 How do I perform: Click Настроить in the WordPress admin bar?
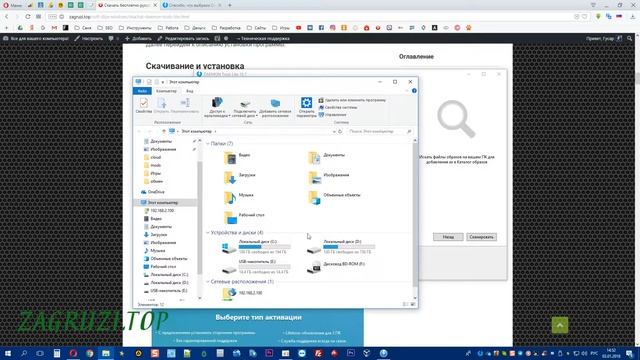tap(89, 38)
